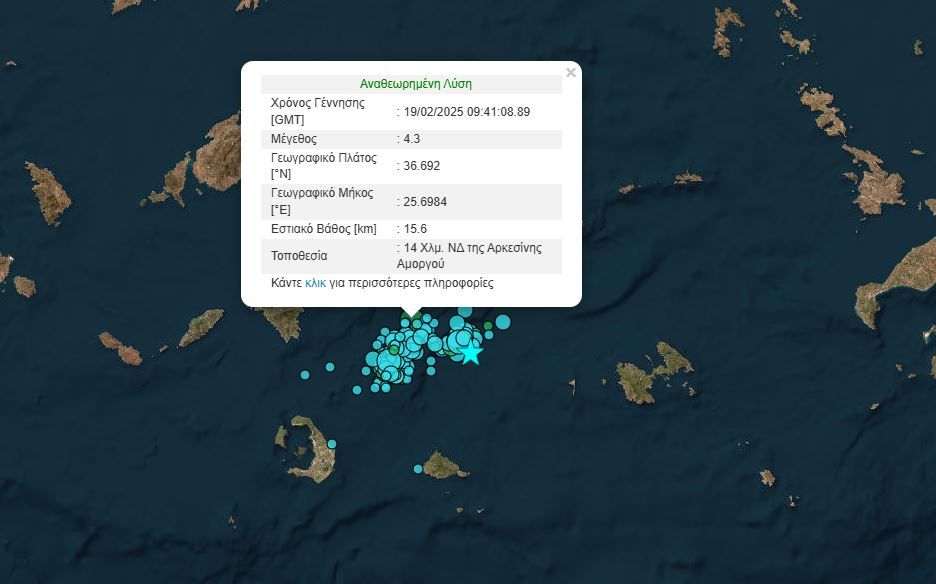936x584 pixels.
Task: Close the earthquake info popup
Action: tap(571, 73)
